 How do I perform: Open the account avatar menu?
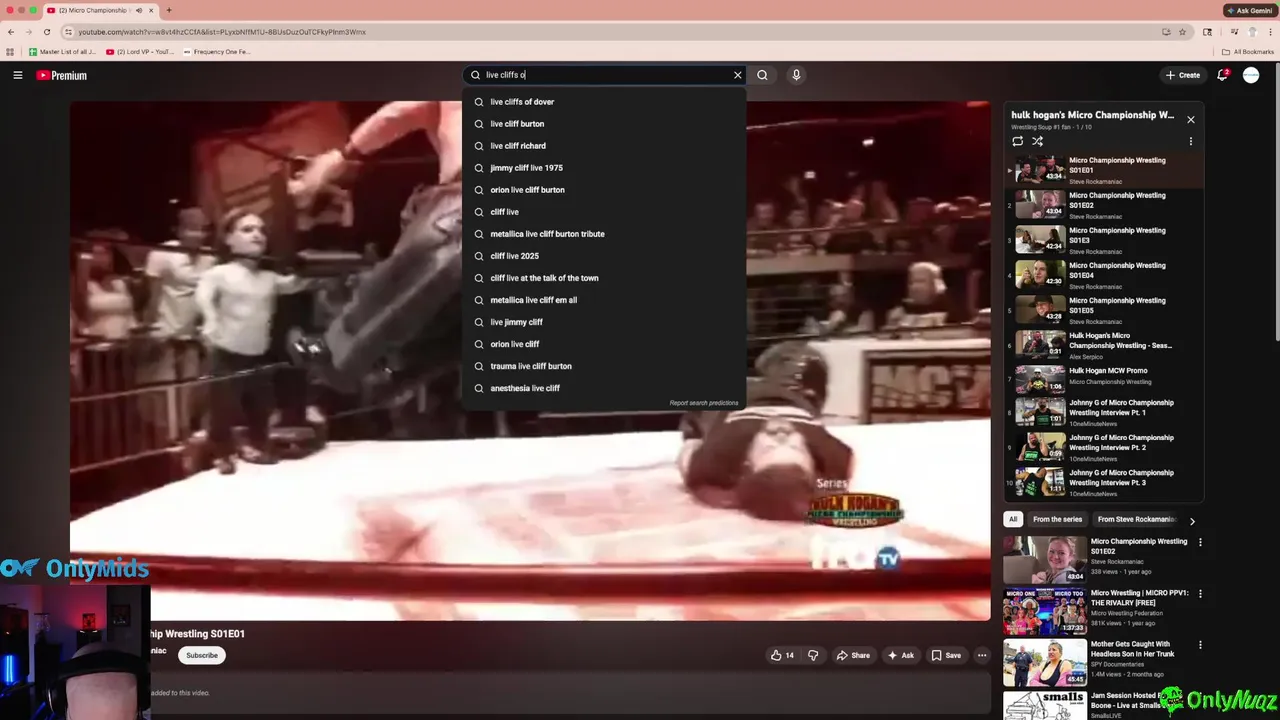(x=1251, y=75)
